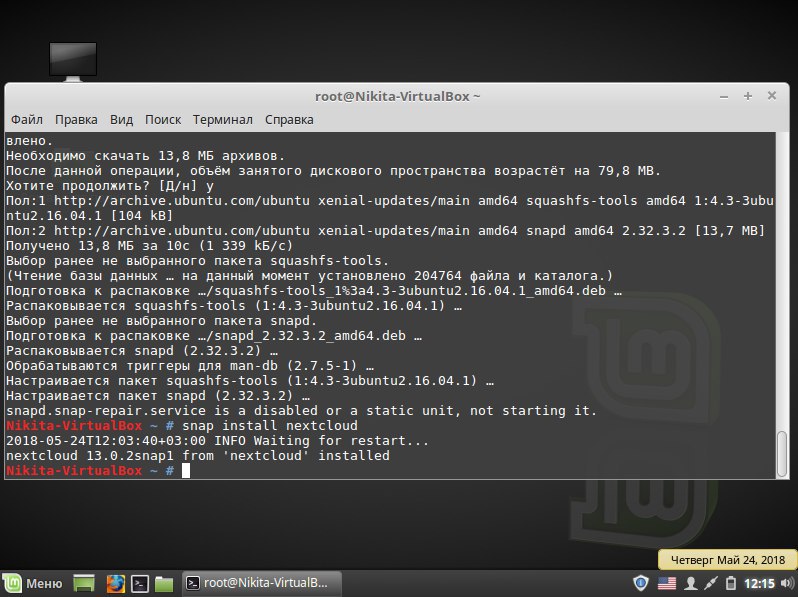Open the 12:15 clock applet

click(759, 583)
